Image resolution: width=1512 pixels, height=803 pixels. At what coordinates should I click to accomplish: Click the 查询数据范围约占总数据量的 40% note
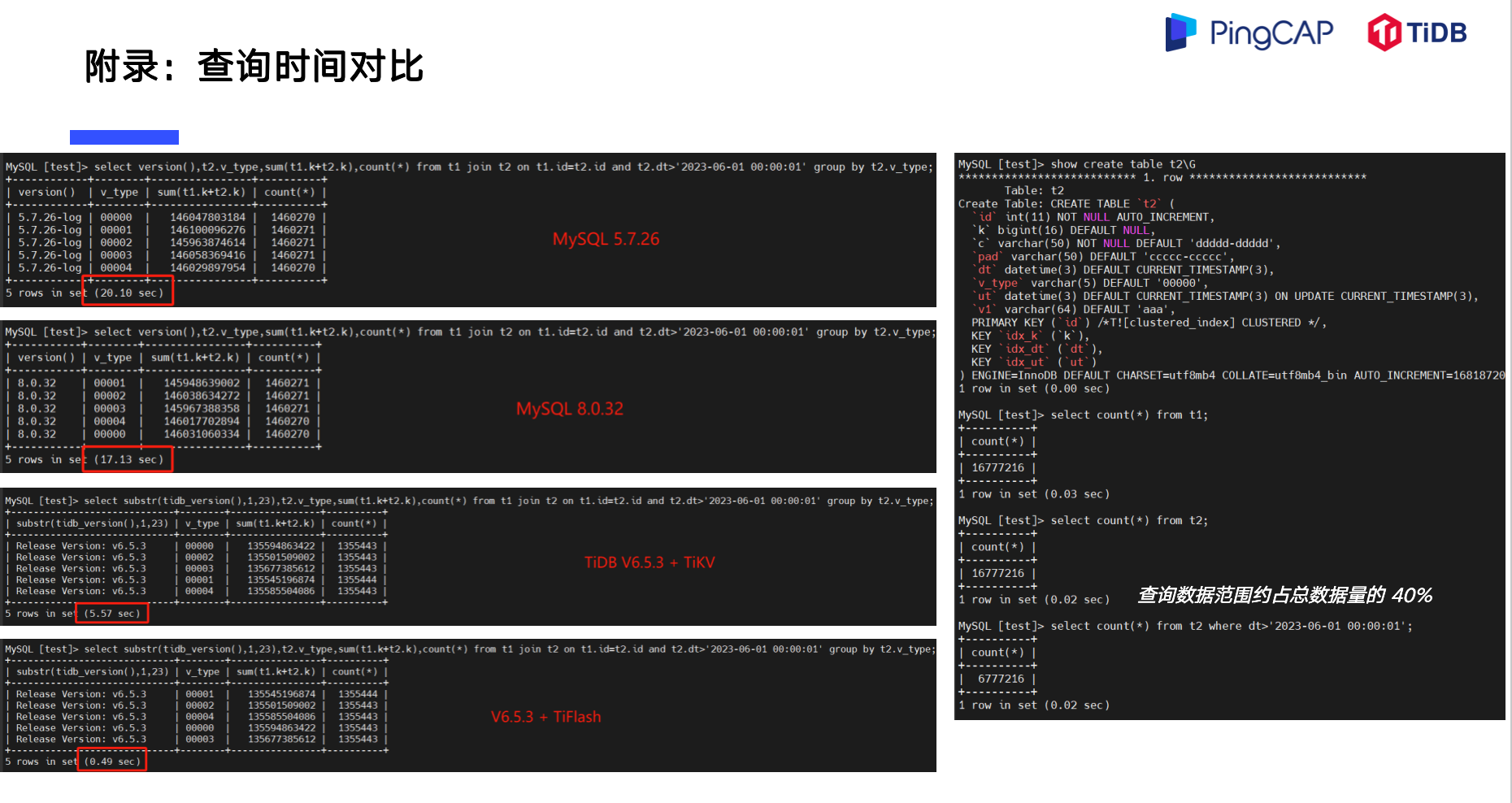(1284, 595)
